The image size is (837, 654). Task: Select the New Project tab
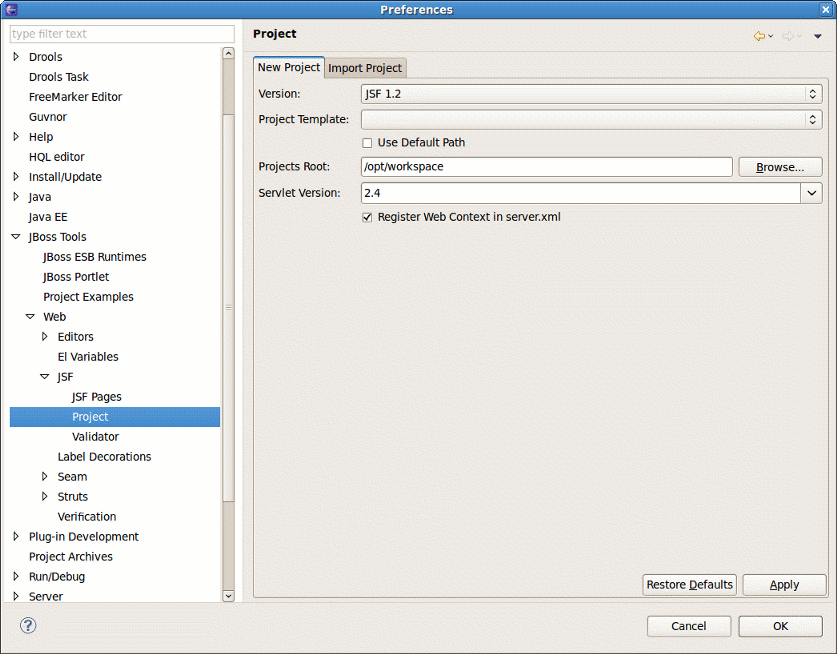(288, 67)
